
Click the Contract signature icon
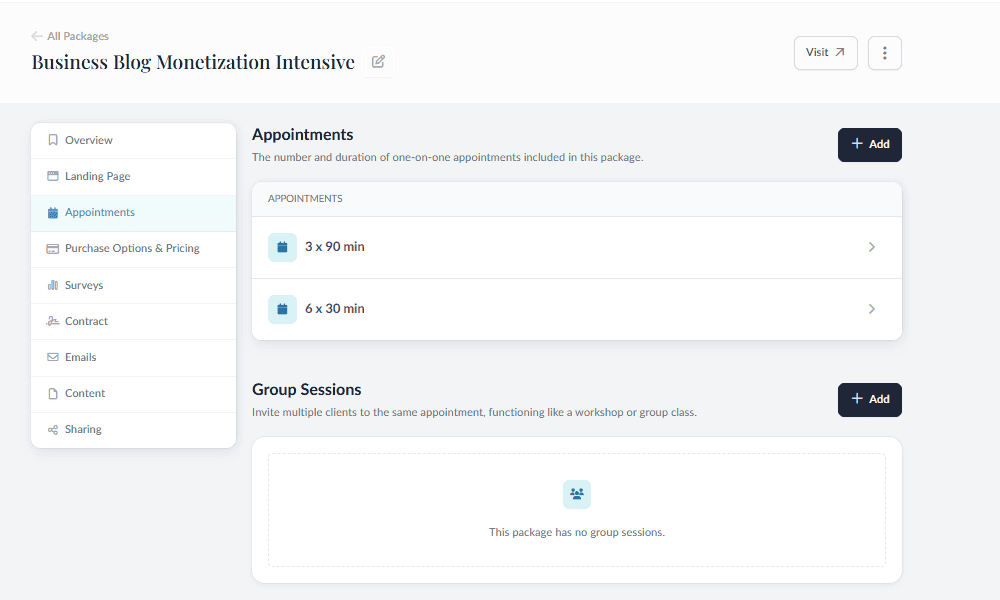(52, 321)
